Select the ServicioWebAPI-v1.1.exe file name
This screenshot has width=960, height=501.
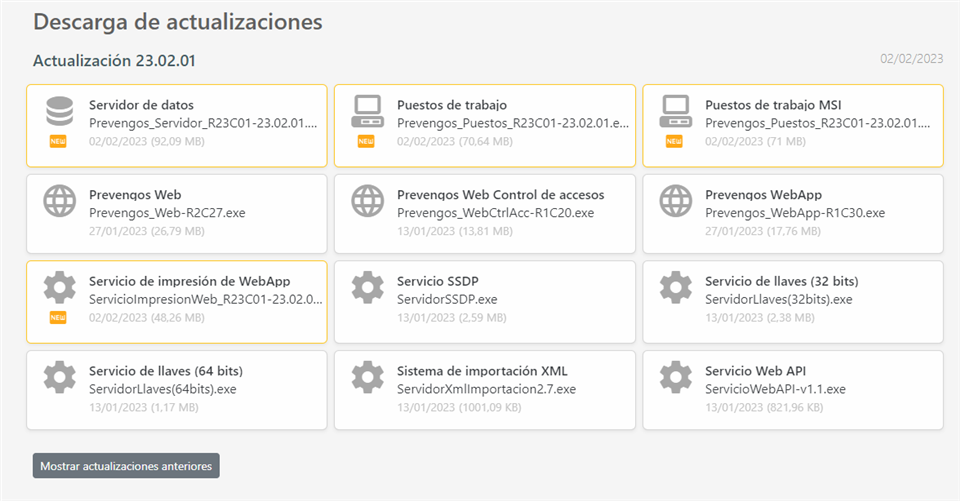(x=775, y=389)
